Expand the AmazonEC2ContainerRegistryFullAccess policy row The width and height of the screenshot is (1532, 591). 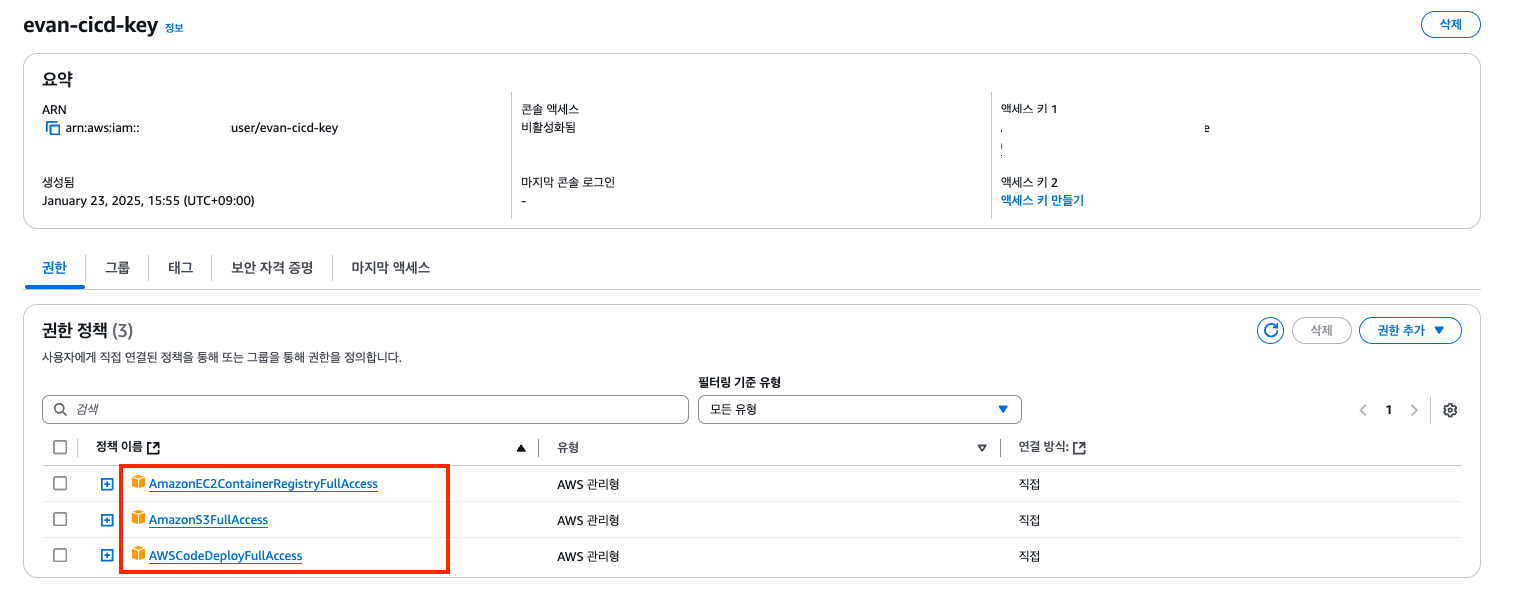coord(107,484)
